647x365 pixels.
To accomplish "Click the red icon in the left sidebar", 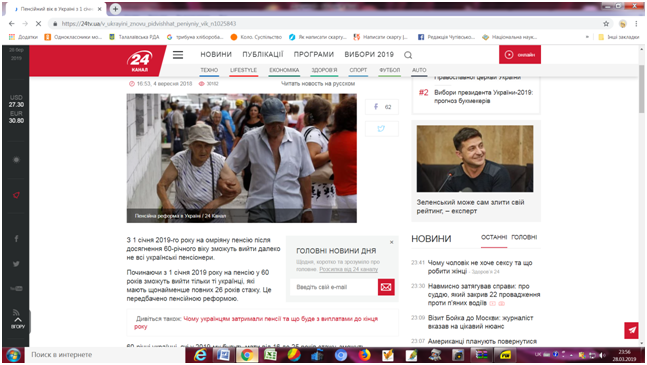I will coord(16,195).
